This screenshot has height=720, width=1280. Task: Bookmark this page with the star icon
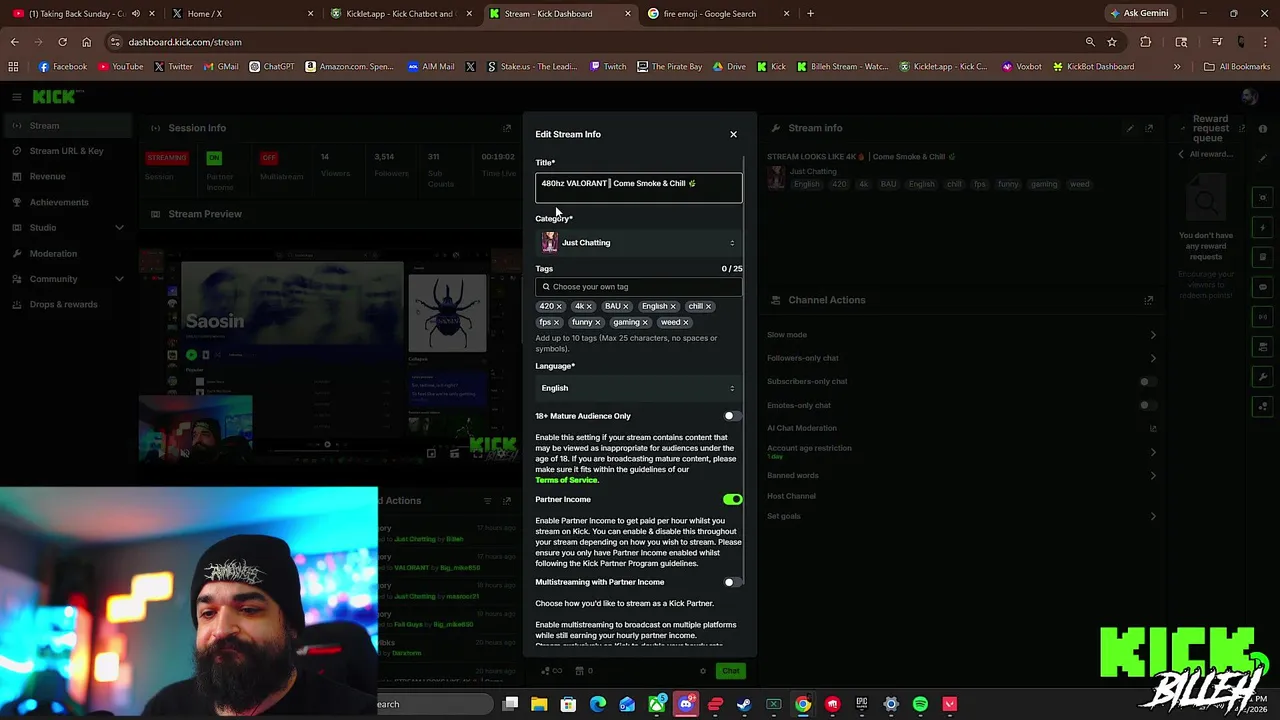click(x=1112, y=42)
